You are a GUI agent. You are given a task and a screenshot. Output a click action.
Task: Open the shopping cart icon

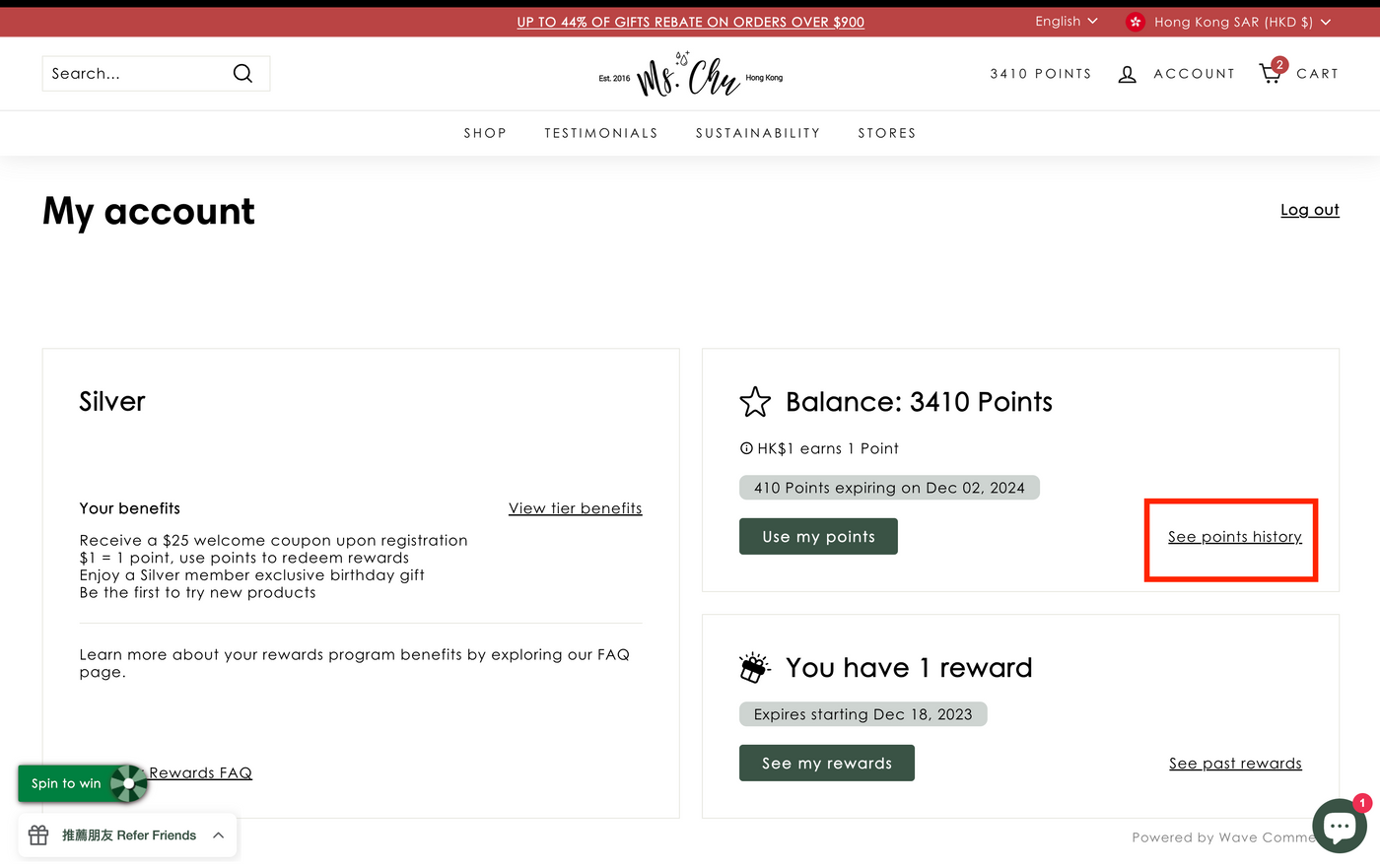tap(1271, 74)
